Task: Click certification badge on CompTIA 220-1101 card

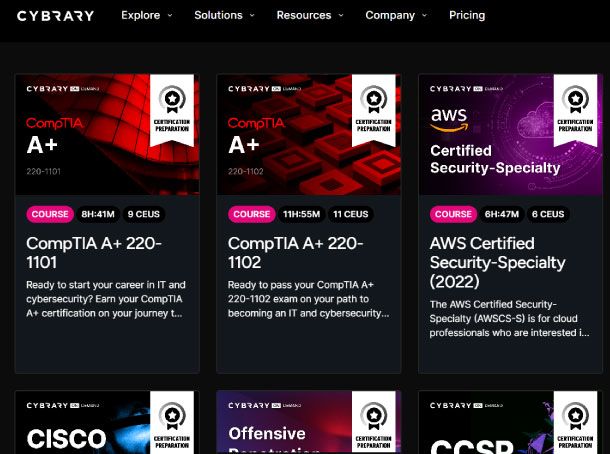Action: pyautogui.click(x=172, y=110)
